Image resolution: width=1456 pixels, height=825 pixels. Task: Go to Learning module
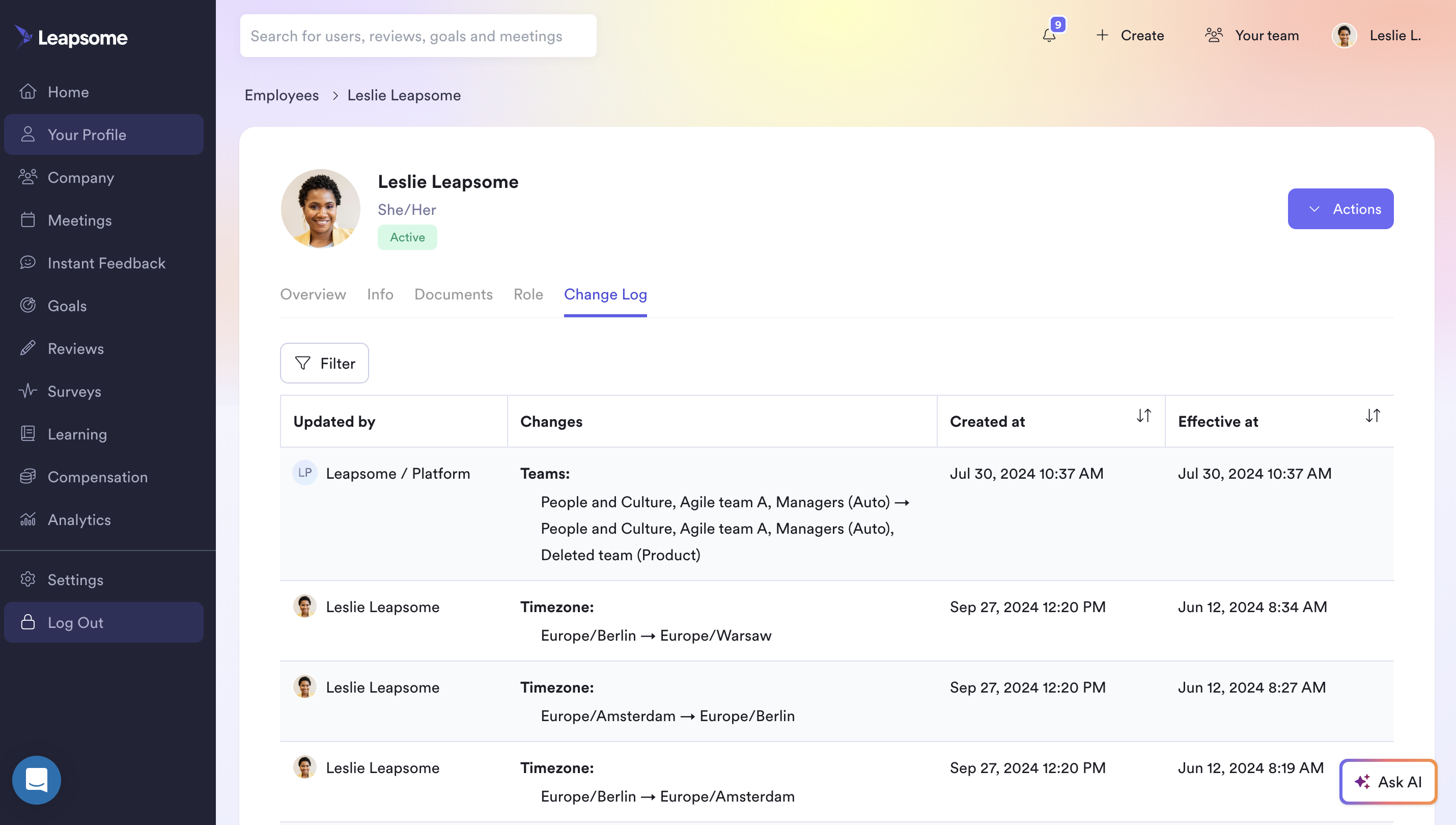click(104, 434)
